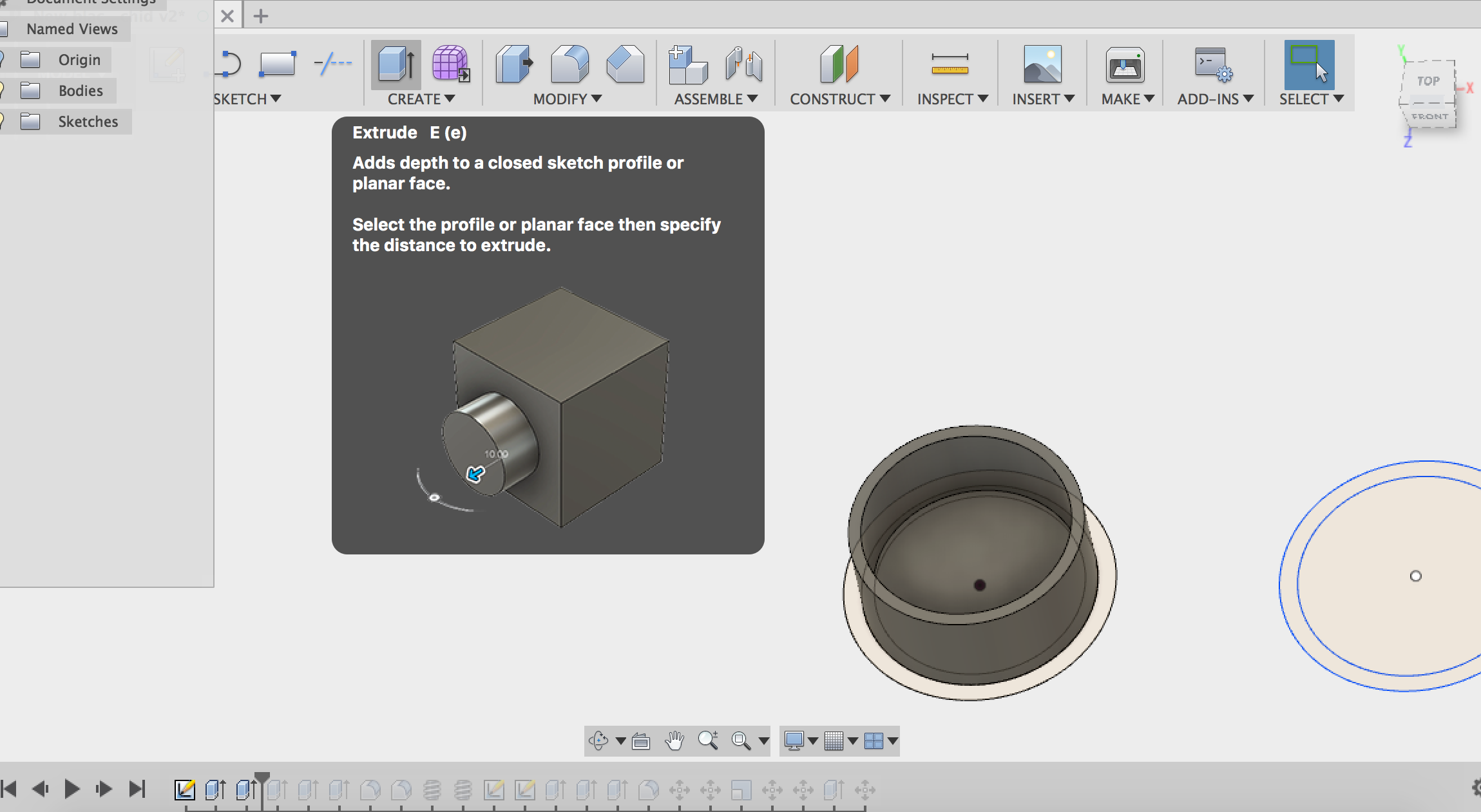
Task: Click the FRONT face of the ViewCube
Action: (1430, 117)
